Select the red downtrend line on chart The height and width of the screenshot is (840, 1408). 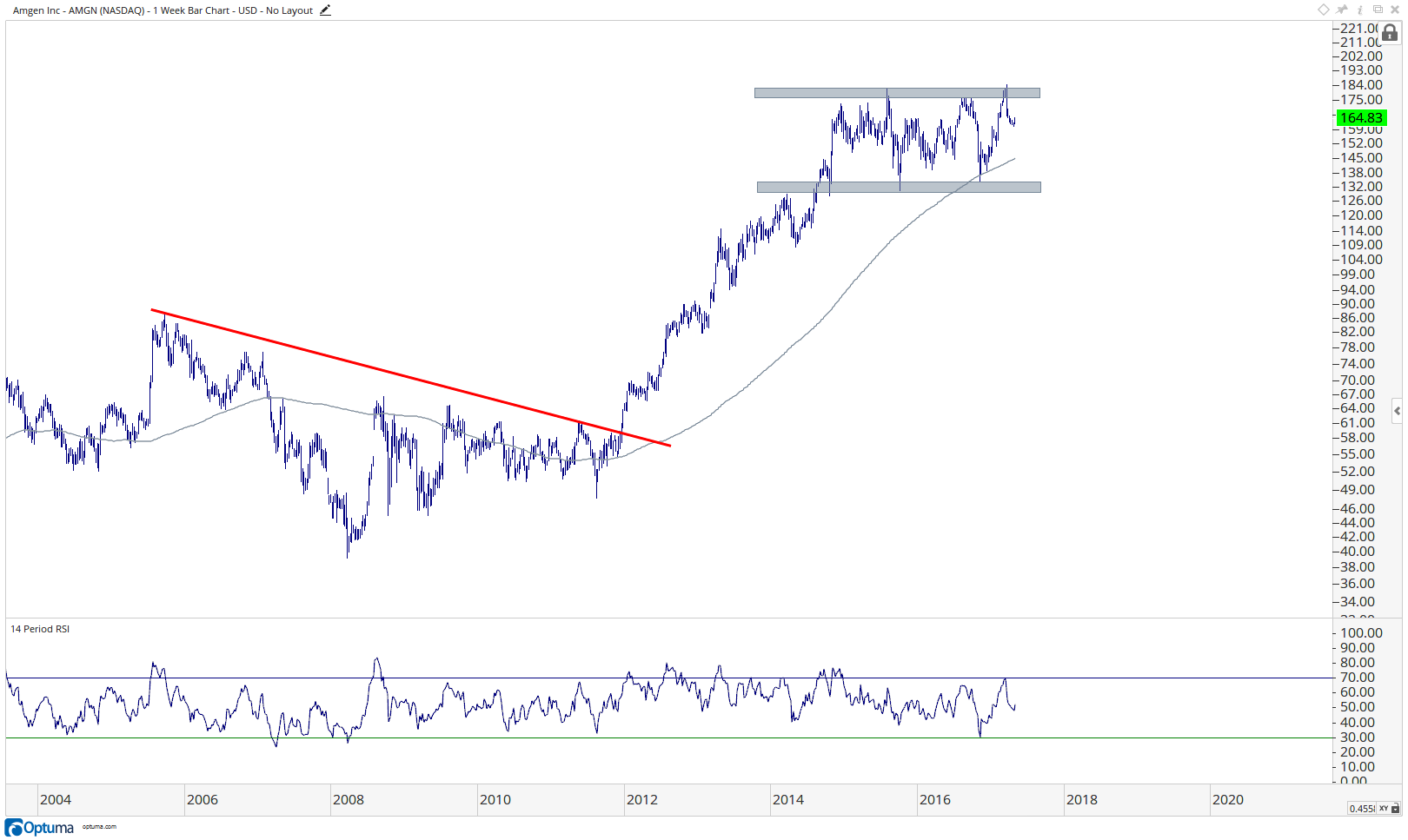coord(410,378)
